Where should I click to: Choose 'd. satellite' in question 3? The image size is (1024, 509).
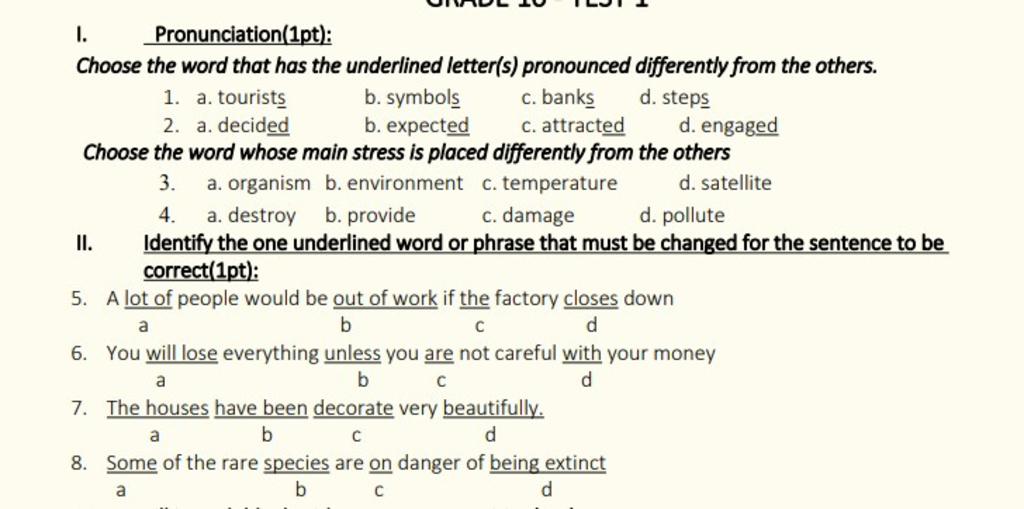(x=725, y=183)
